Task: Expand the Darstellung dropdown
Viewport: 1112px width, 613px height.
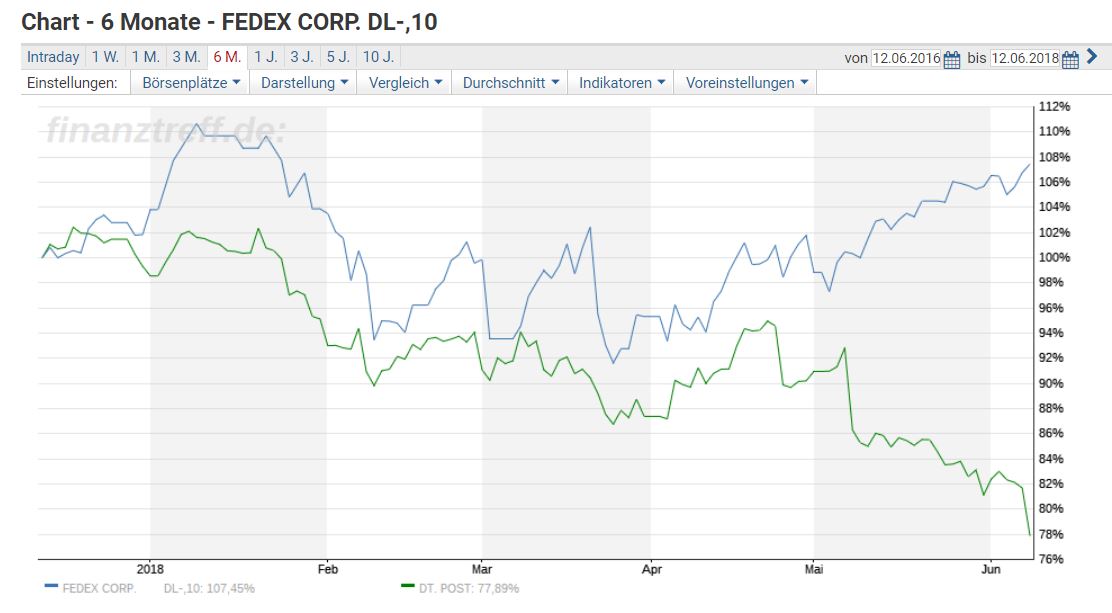Action: pos(304,83)
